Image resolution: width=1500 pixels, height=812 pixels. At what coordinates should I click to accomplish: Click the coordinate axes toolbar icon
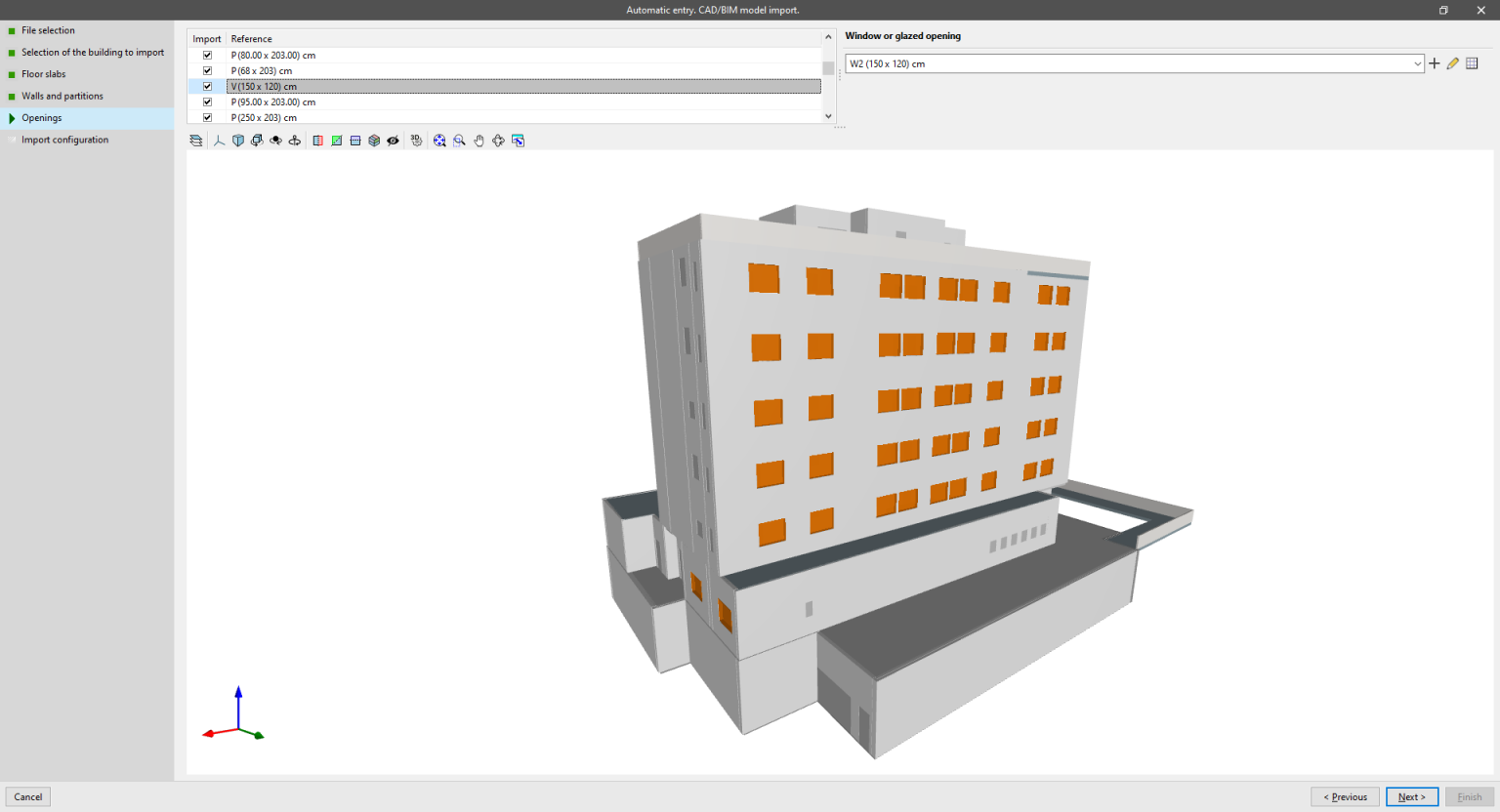220,140
